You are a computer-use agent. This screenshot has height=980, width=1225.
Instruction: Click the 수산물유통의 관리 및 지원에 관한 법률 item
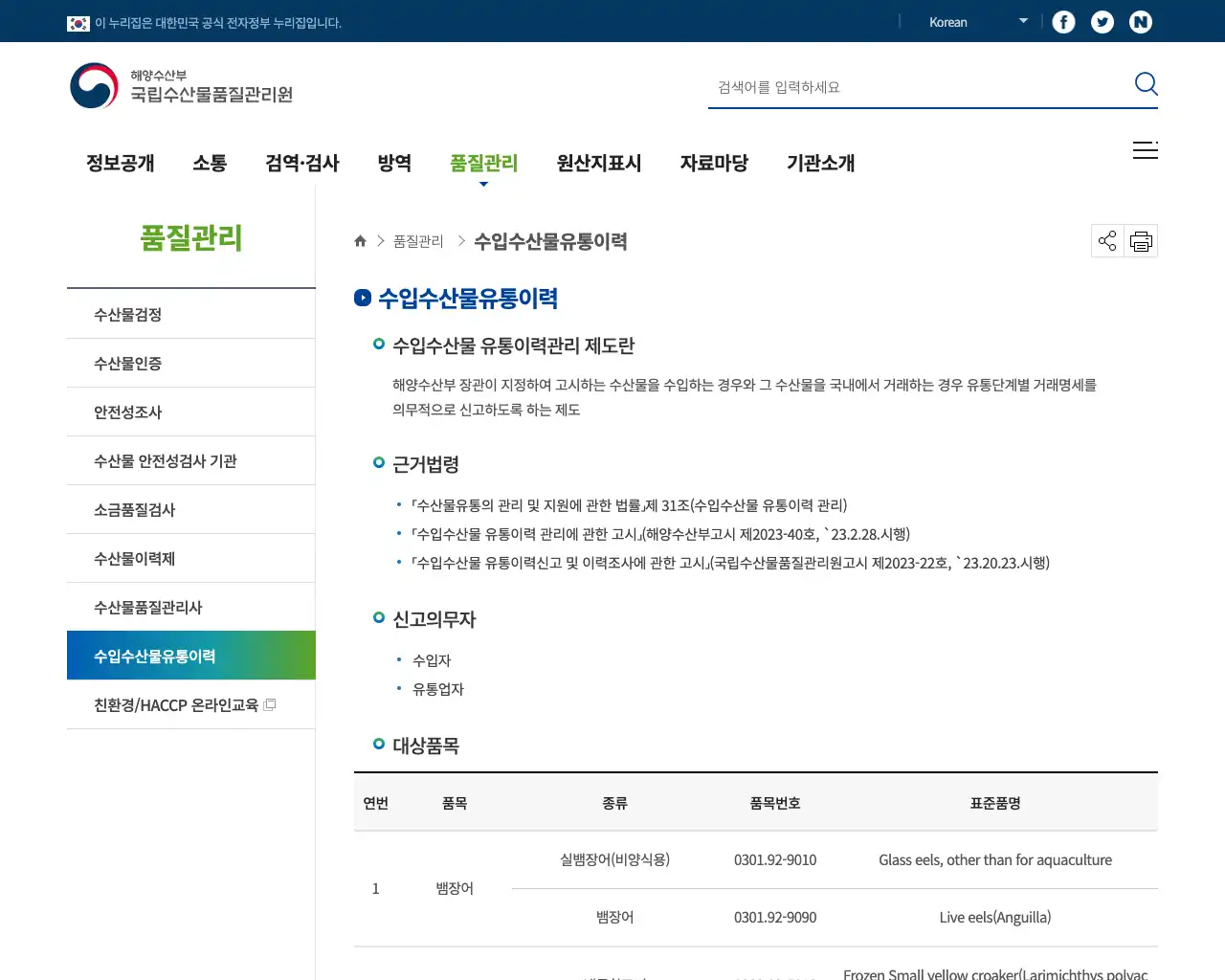pos(630,505)
